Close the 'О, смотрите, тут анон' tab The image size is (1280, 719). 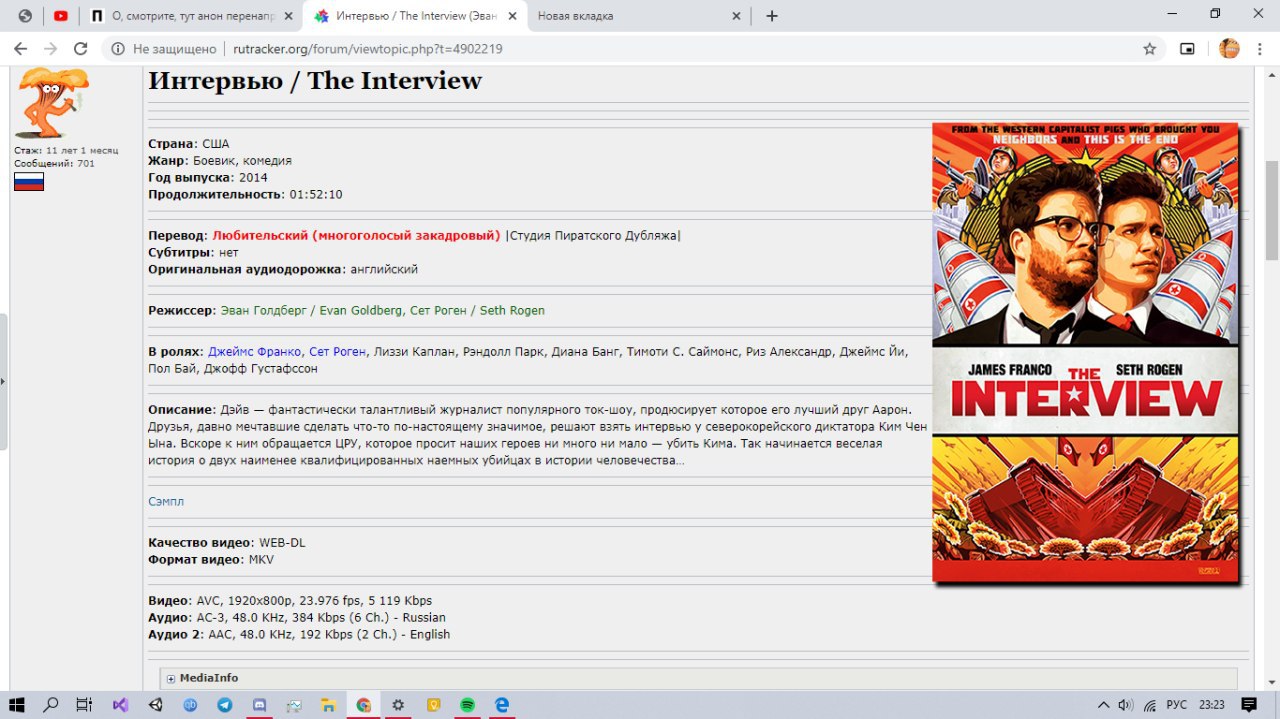pyautogui.click(x=289, y=16)
